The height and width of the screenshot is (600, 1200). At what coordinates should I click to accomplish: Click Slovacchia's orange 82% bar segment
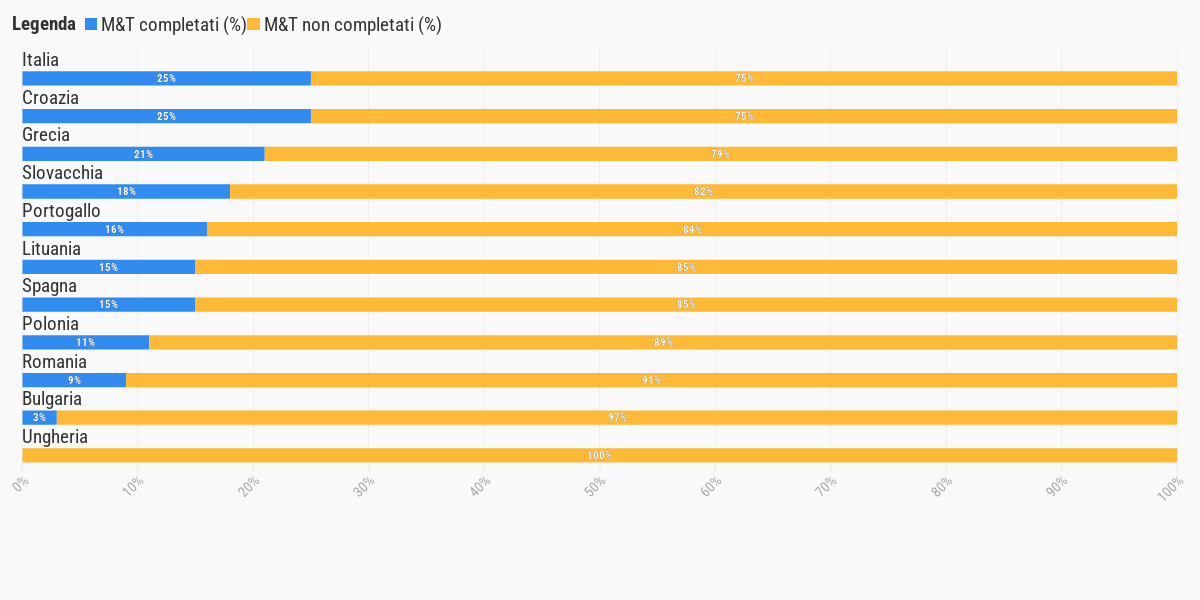coord(703,191)
